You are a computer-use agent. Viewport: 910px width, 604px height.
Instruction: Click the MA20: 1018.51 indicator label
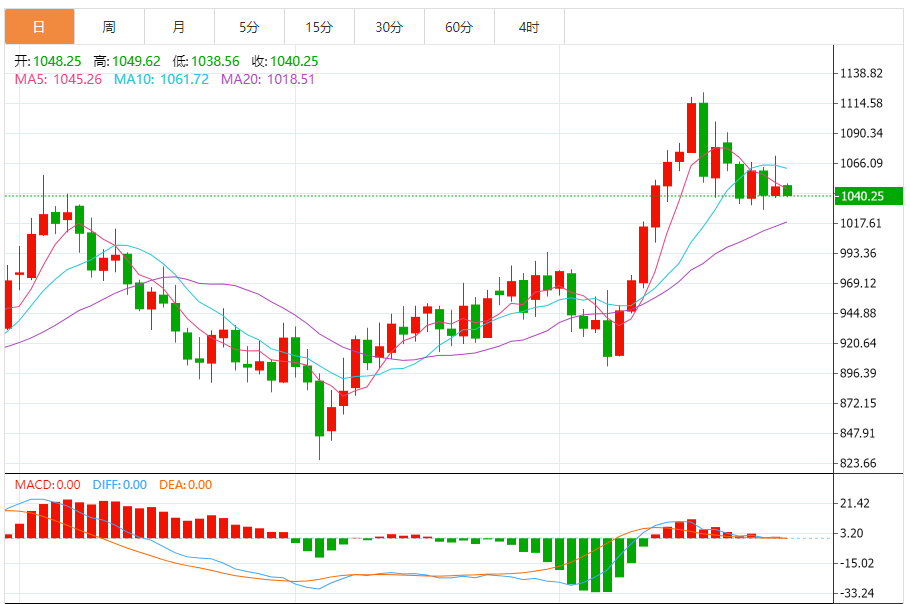click(268, 79)
